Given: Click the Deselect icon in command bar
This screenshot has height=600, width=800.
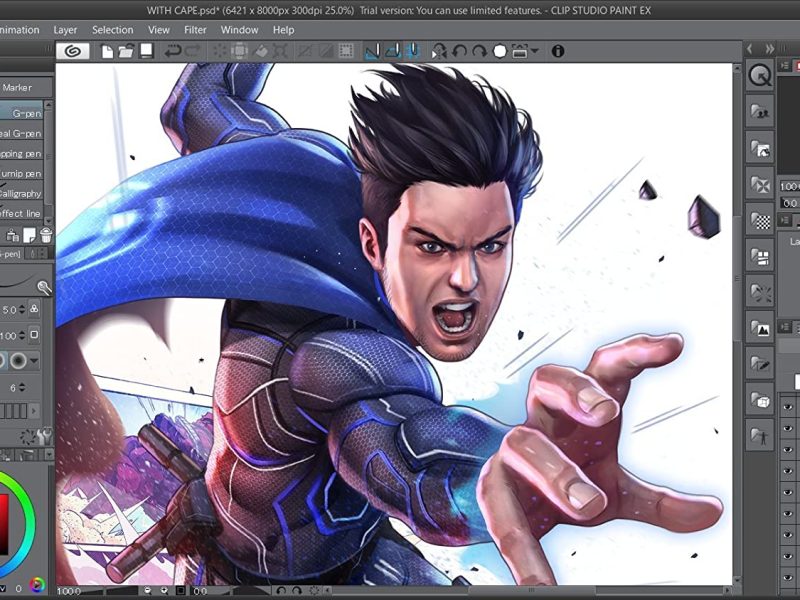Looking at the screenshot, I should click(305, 51).
